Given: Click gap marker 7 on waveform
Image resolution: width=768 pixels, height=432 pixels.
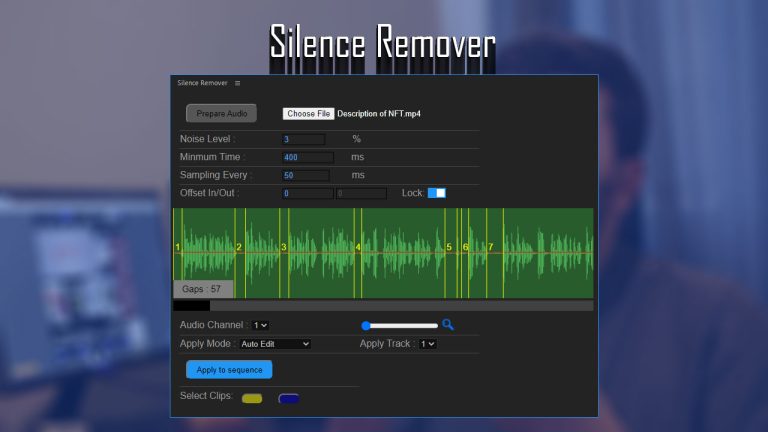Looking at the screenshot, I should pyautogui.click(x=491, y=247).
